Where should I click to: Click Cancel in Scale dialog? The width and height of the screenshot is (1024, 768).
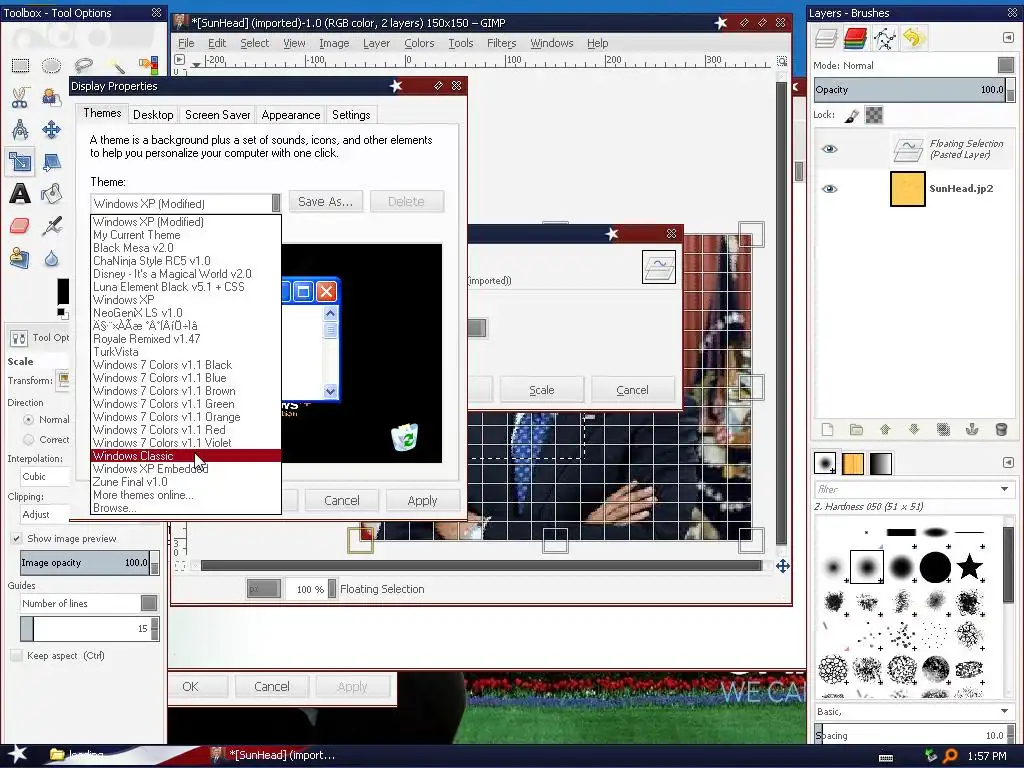click(632, 390)
